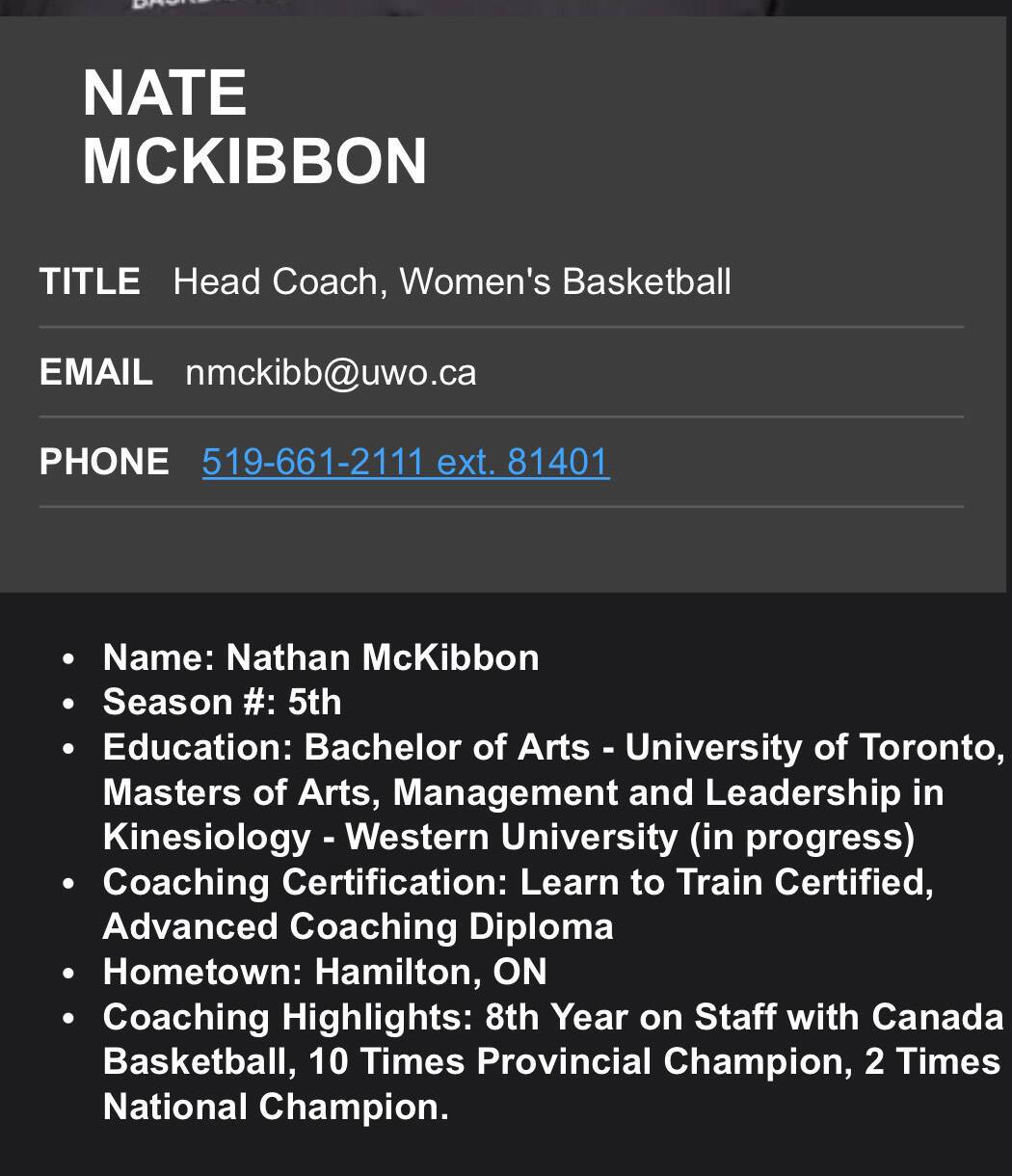1012x1176 pixels.
Task: Click the Advanced Coaching Diploma text
Action: [x=359, y=926]
